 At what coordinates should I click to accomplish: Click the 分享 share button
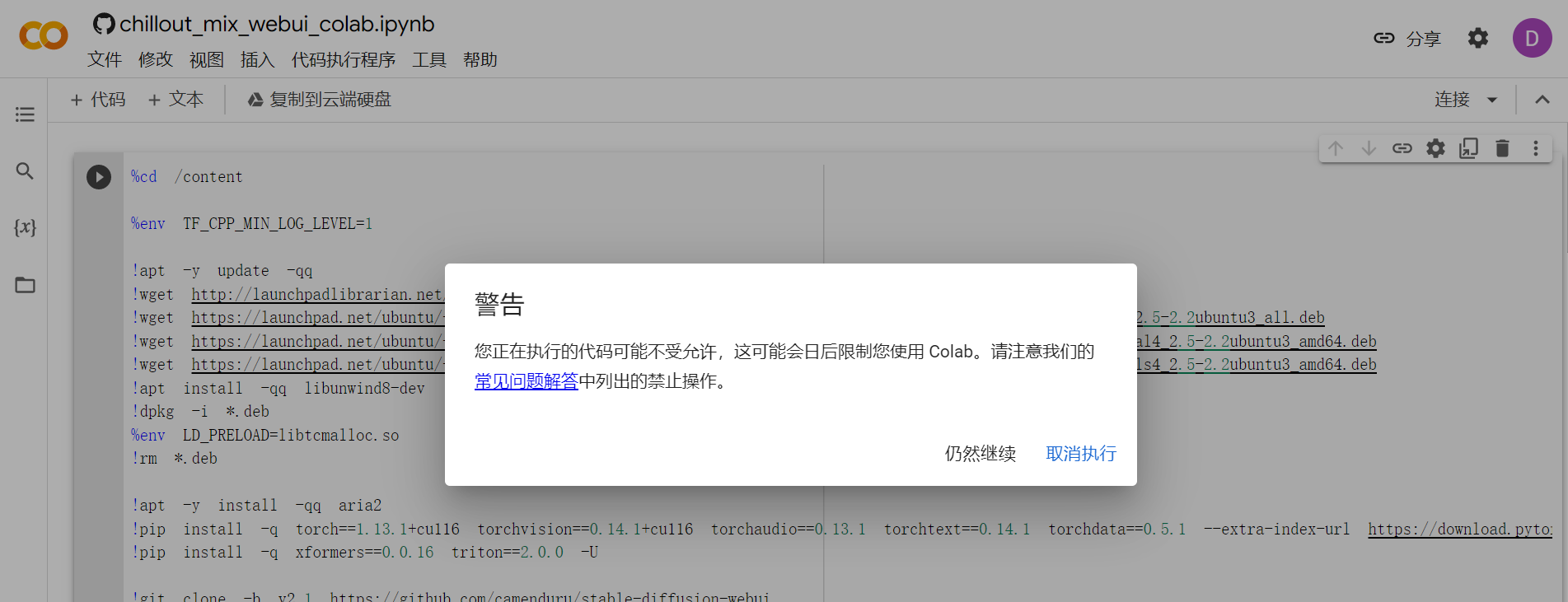1407,39
